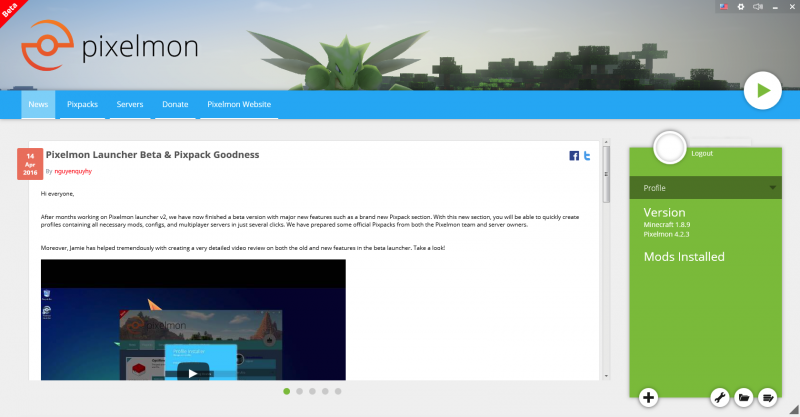Share the news post on Facebook
The height and width of the screenshot is (417, 800).
point(574,156)
